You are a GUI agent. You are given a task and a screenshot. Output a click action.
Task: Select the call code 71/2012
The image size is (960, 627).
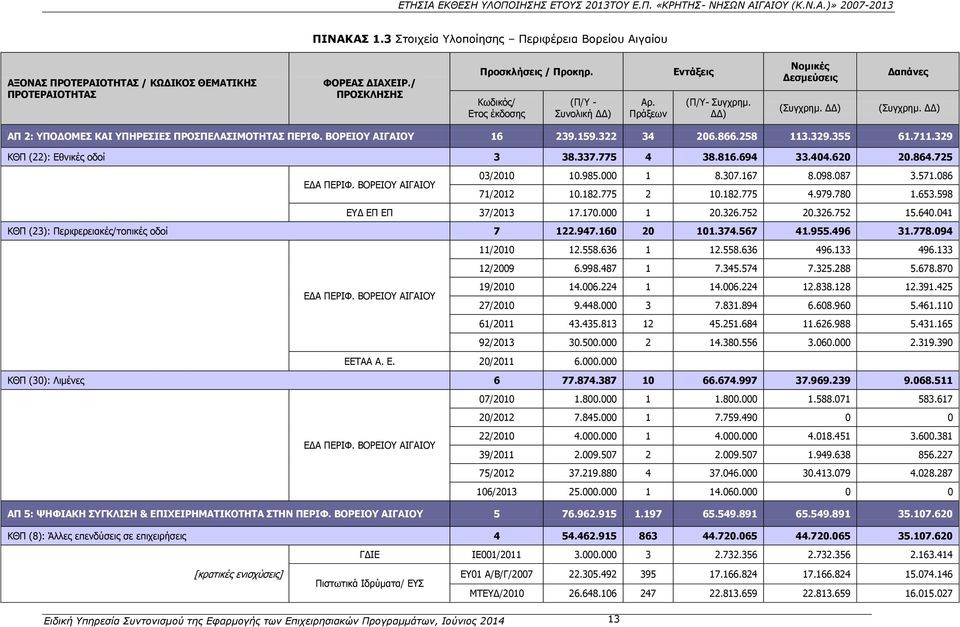click(497, 194)
